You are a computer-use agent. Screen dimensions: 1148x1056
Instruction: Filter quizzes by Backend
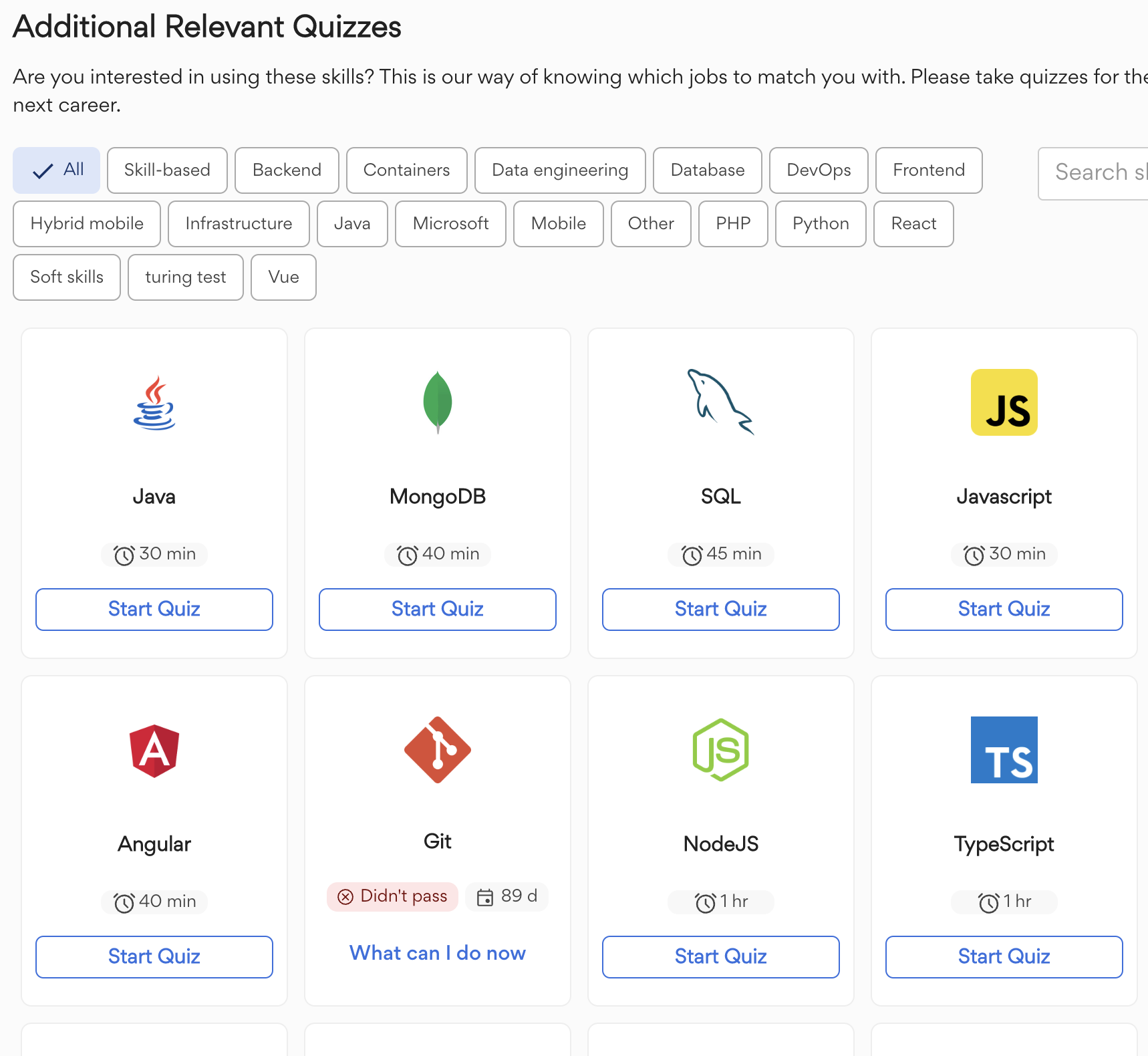287,170
